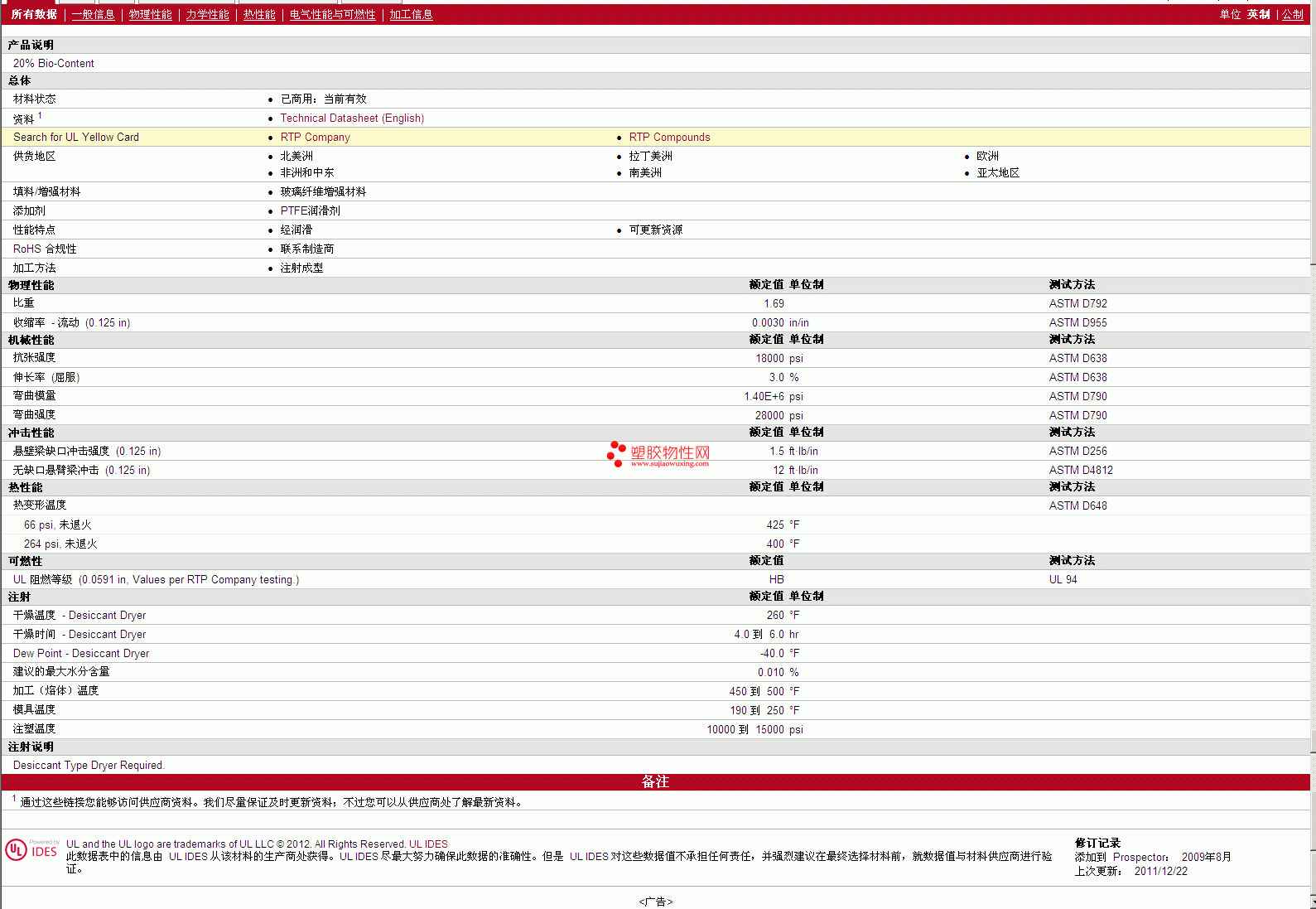Viewport: 1316px width, 909px height.
Task: Click the 玻璃纤维增强材料 filler text
Action: [x=323, y=191]
